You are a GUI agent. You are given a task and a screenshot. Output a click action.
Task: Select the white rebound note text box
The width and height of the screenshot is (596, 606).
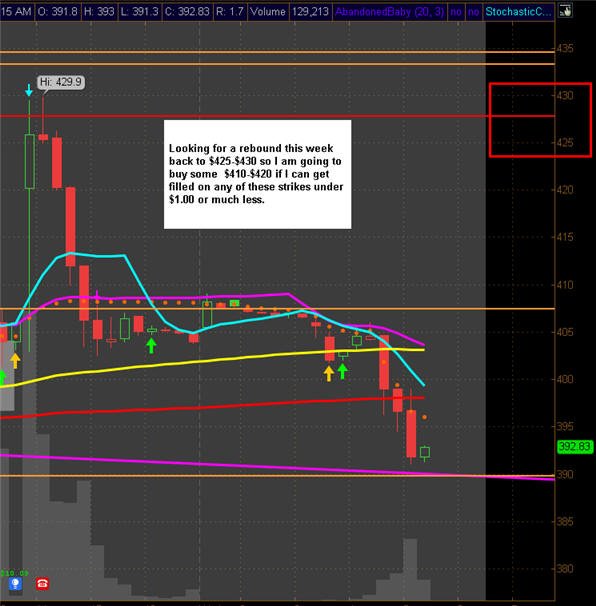[x=257, y=174]
